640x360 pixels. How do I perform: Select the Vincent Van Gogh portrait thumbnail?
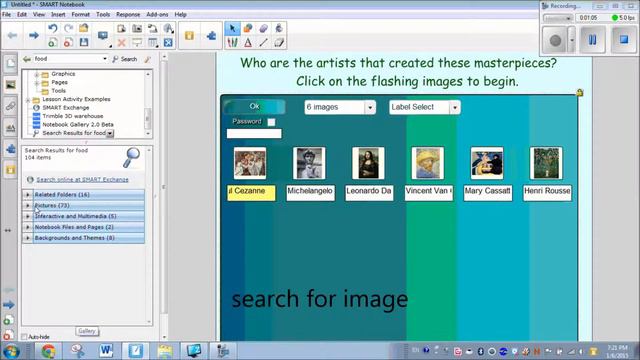[x=428, y=163]
